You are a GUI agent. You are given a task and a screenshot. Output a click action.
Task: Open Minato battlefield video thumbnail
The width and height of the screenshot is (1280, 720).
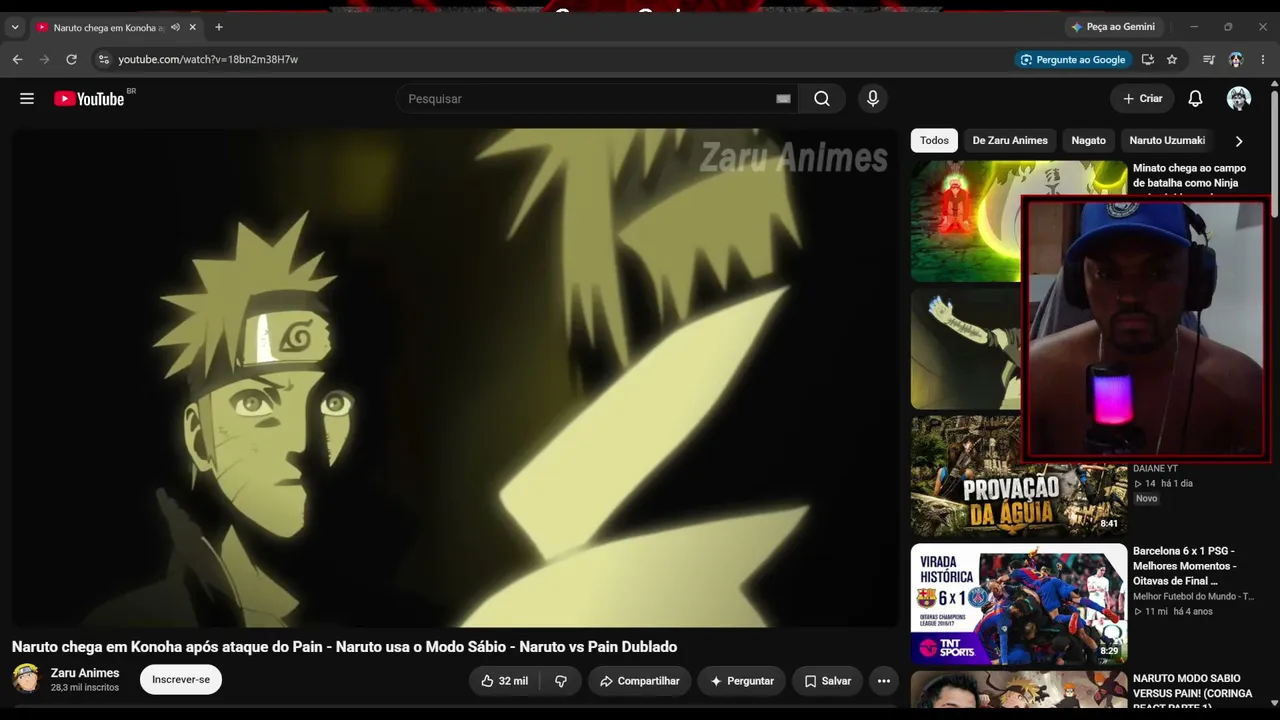click(x=966, y=221)
